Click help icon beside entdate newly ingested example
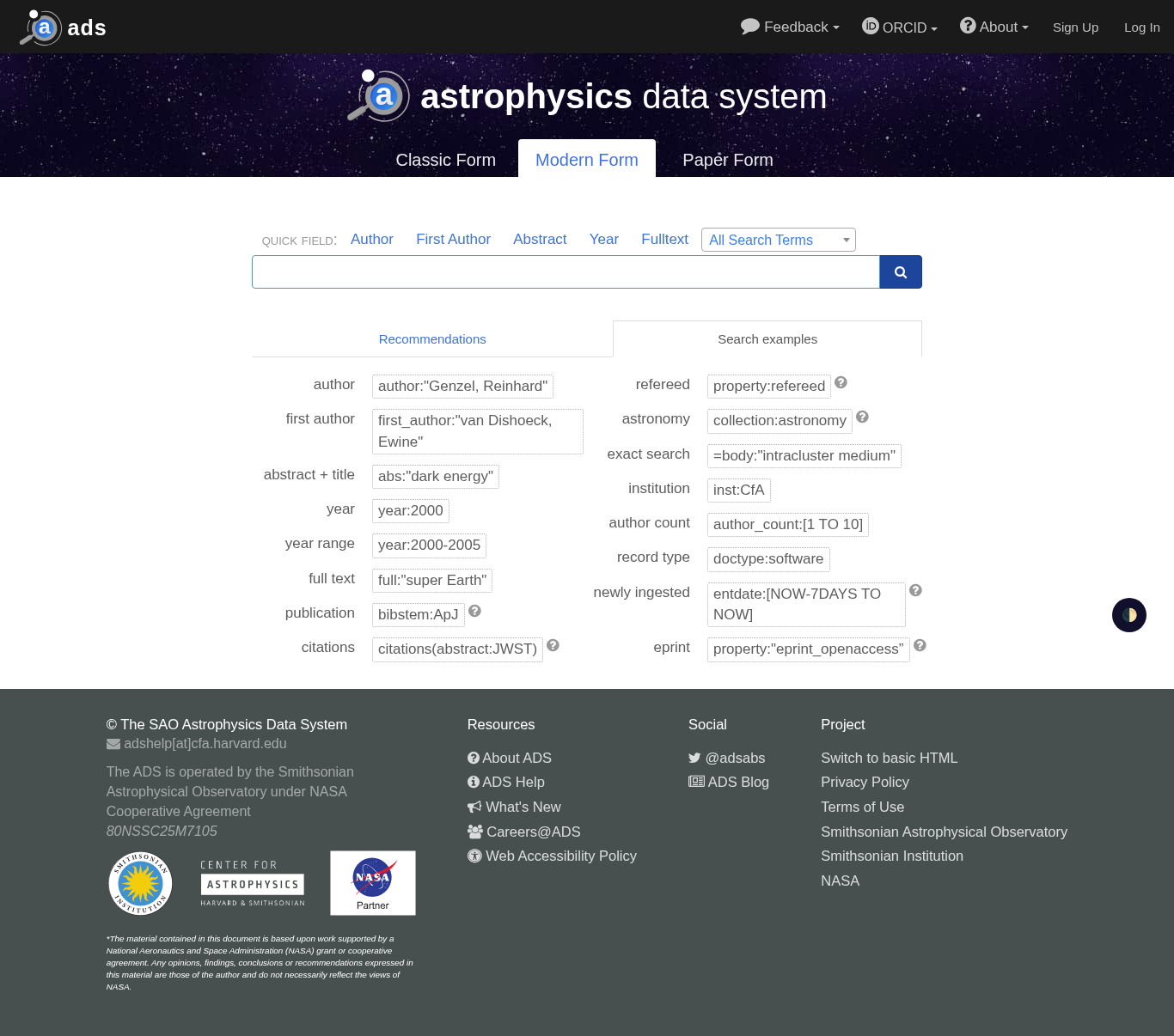 tap(915, 590)
